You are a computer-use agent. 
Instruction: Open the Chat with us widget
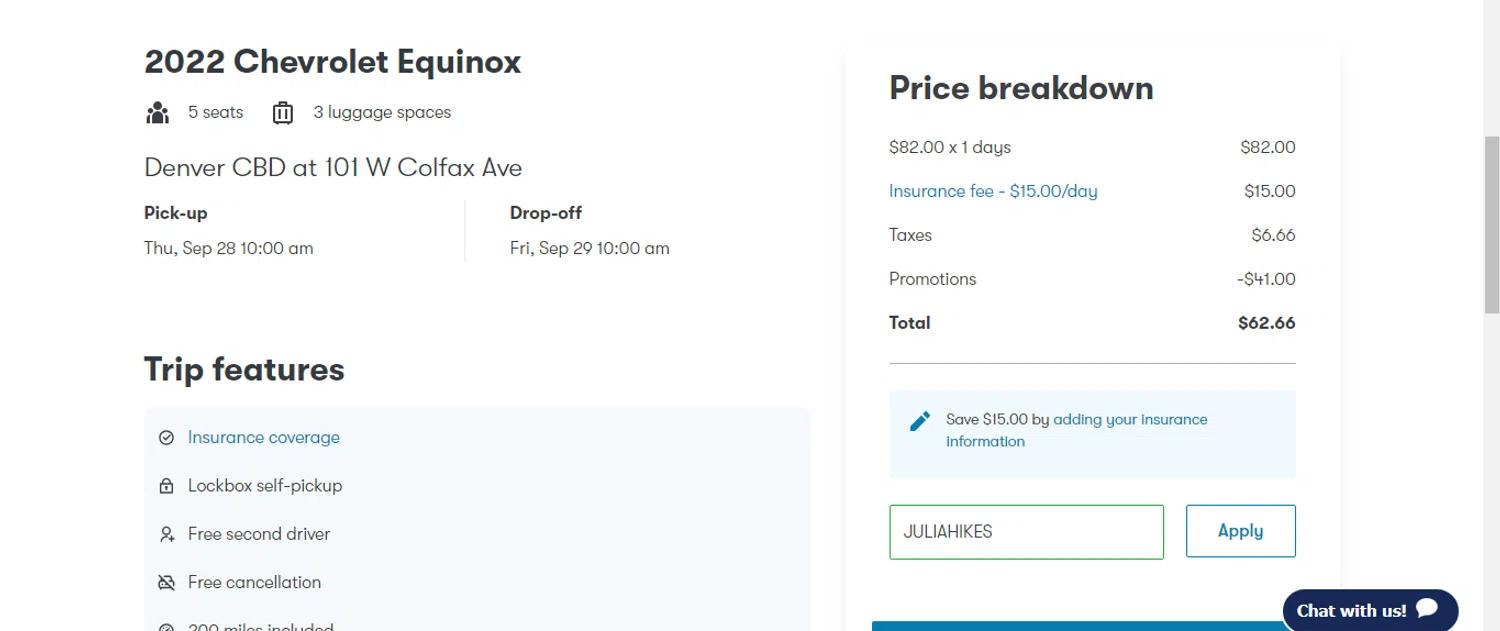click(x=1351, y=610)
